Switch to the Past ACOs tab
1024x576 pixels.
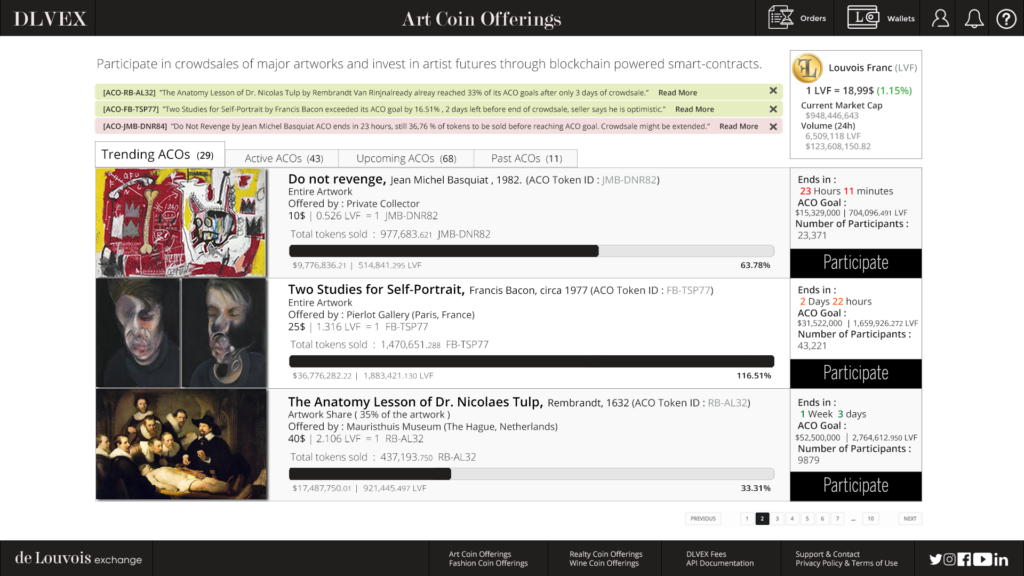pos(526,158)
